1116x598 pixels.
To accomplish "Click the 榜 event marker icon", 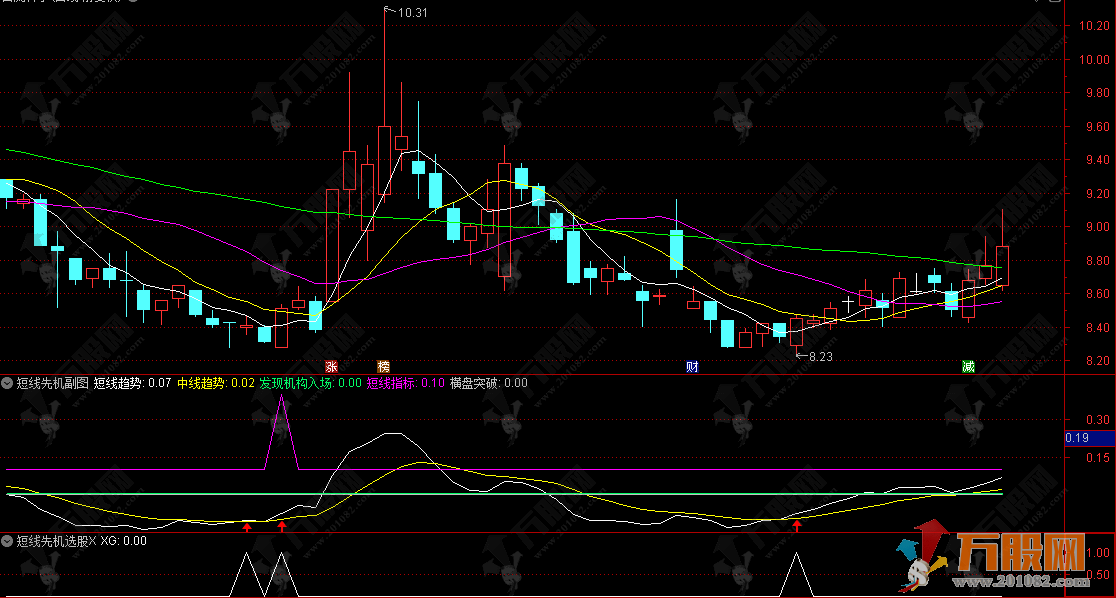I will coord(383,366).
